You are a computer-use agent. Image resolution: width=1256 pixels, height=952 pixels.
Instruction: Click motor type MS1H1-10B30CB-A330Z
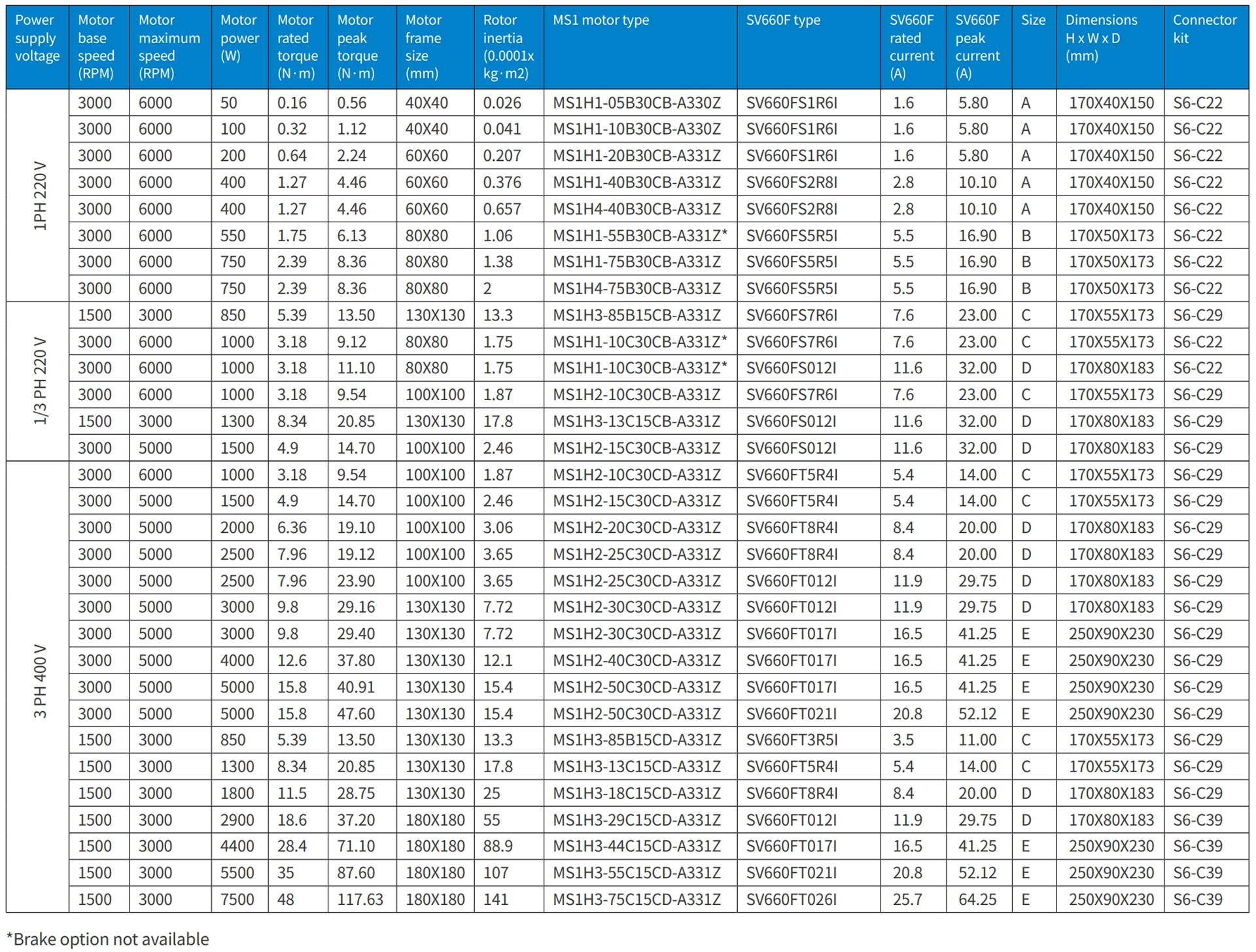coord(637,129)
